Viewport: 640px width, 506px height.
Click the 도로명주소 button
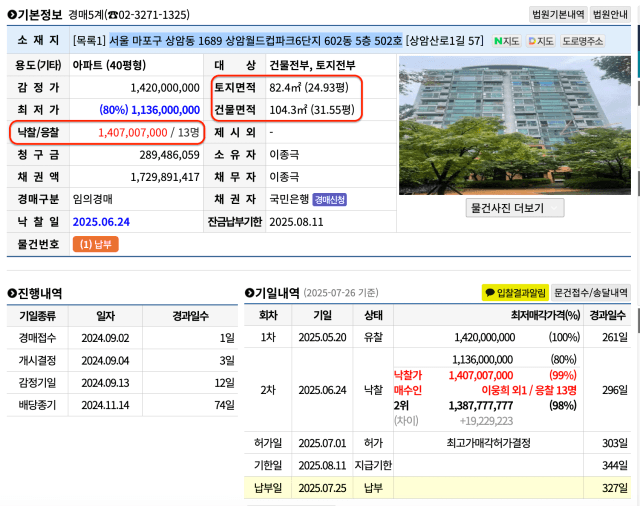[x=582, y=41]
